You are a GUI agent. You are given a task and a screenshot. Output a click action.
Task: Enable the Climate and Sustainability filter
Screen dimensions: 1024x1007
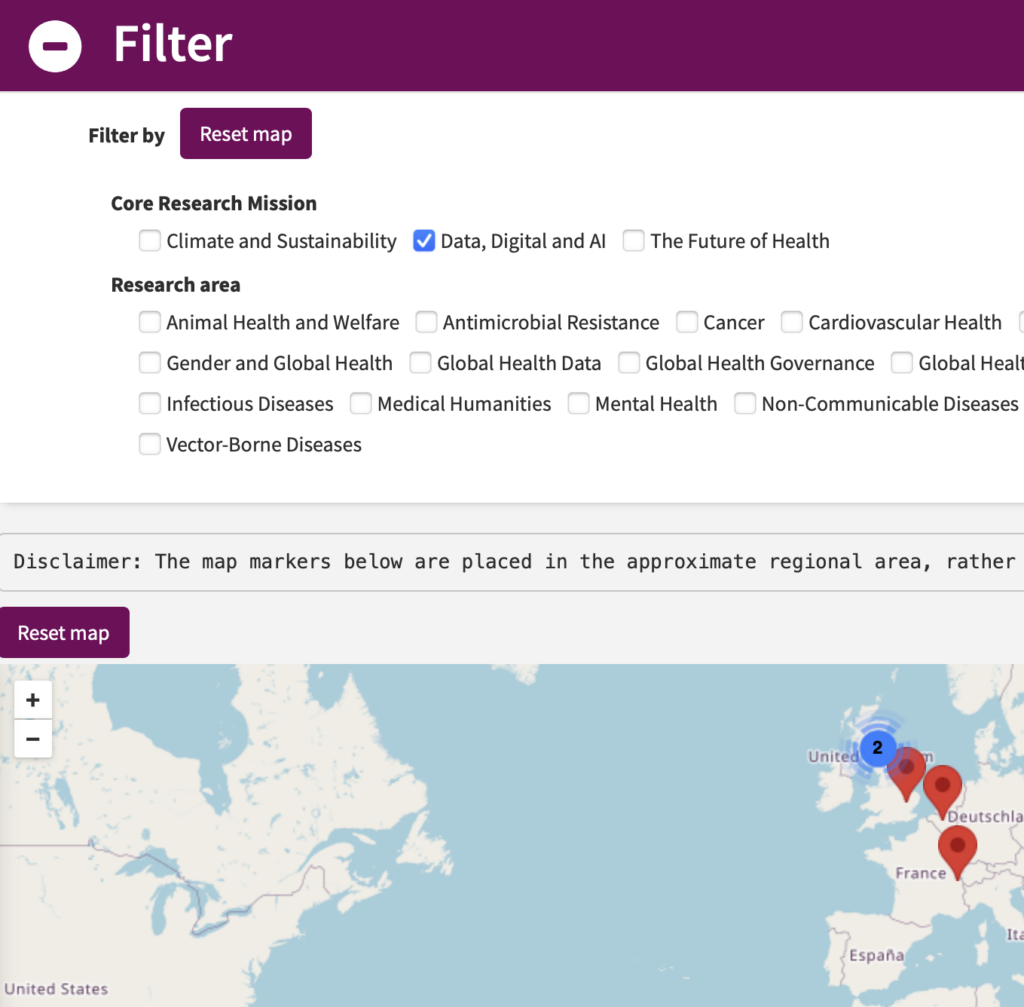click(x=149, y=240)
